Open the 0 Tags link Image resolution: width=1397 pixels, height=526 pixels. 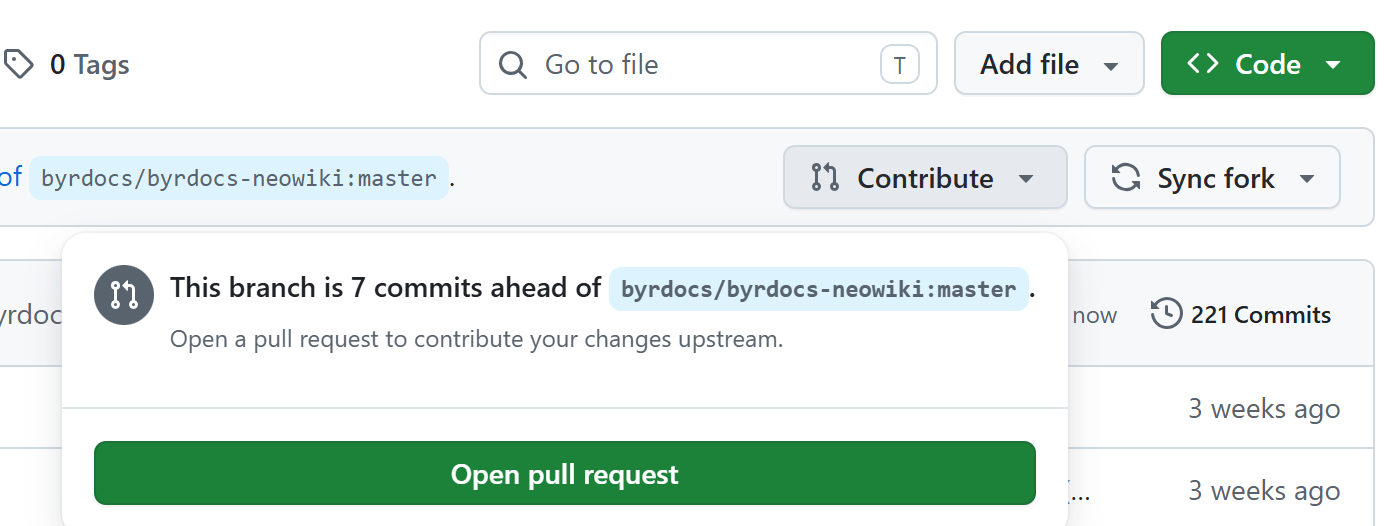tap(66, 65)
